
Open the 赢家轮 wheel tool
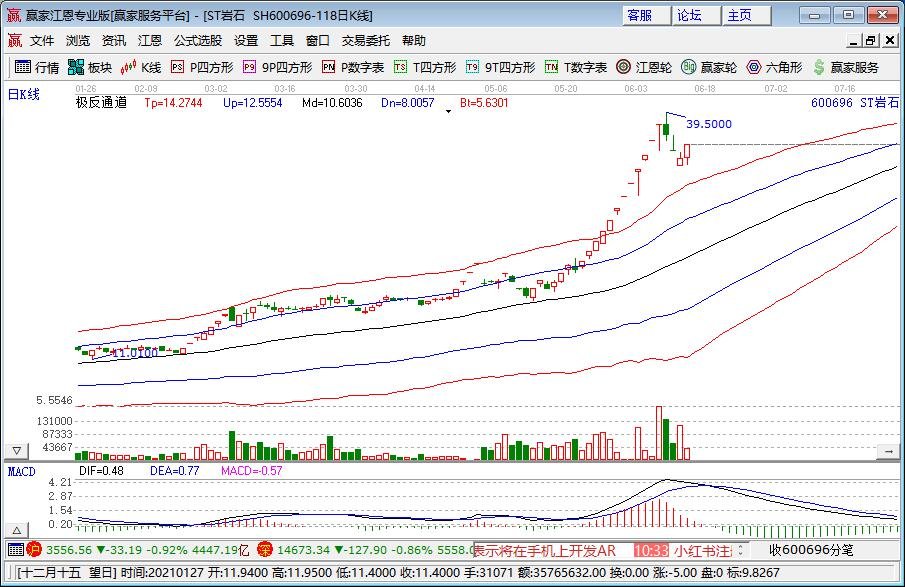click(x=709, y=68)
